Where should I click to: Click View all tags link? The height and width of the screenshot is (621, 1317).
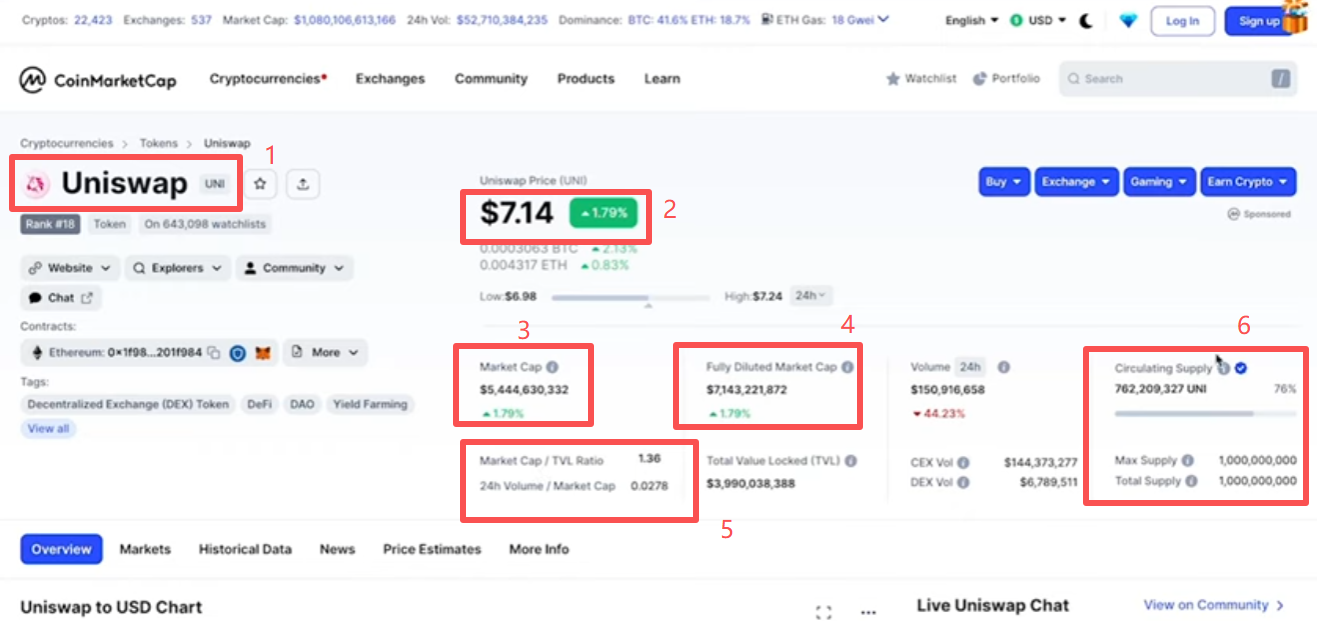click(48, 429)
